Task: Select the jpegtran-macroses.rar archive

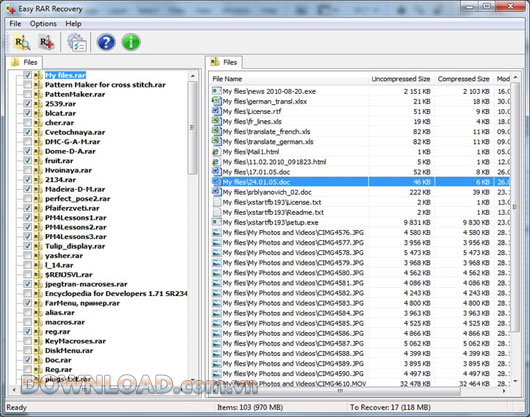Action: [x=86, y=284]
